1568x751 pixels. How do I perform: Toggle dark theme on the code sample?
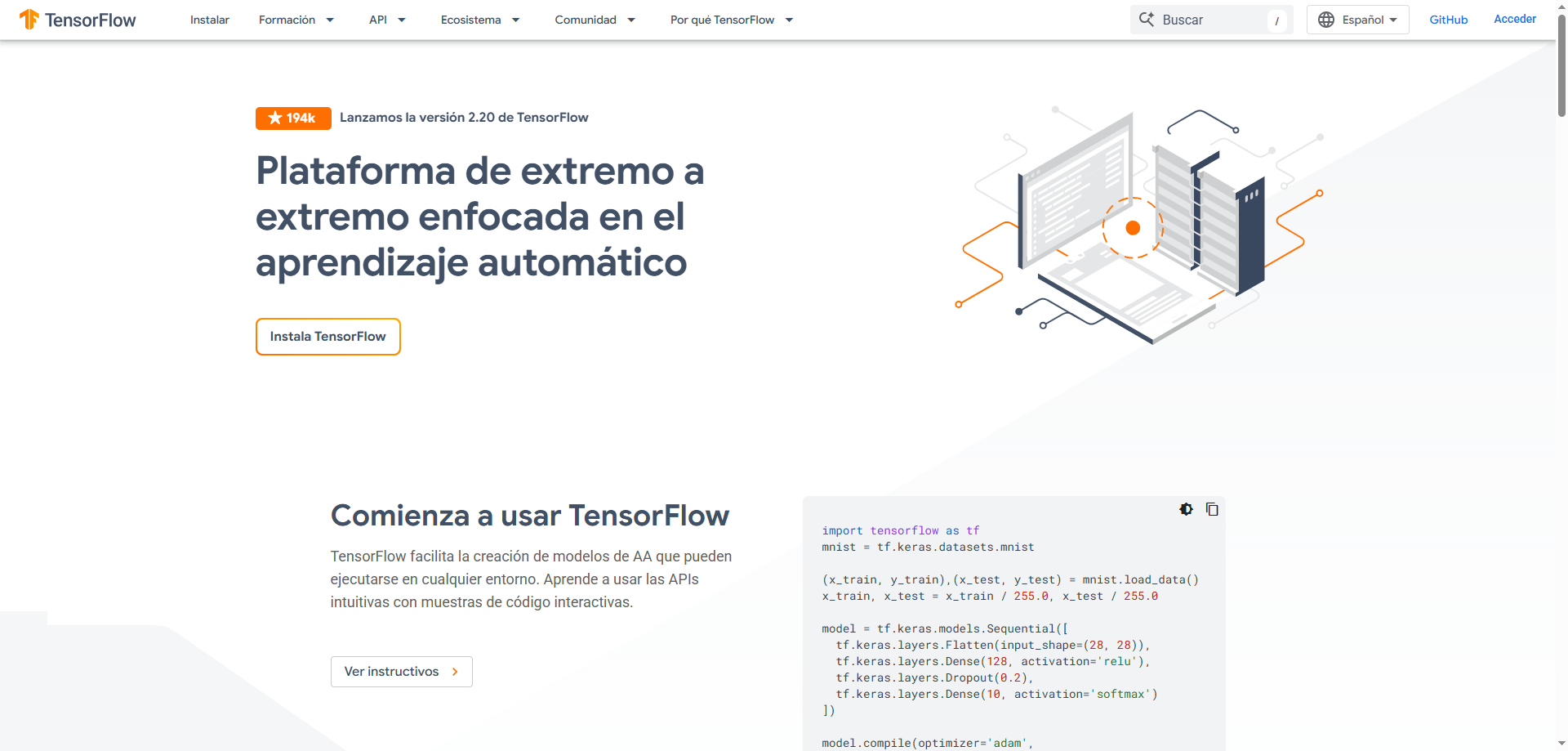pyautogui.click(x=1186, y=509)
